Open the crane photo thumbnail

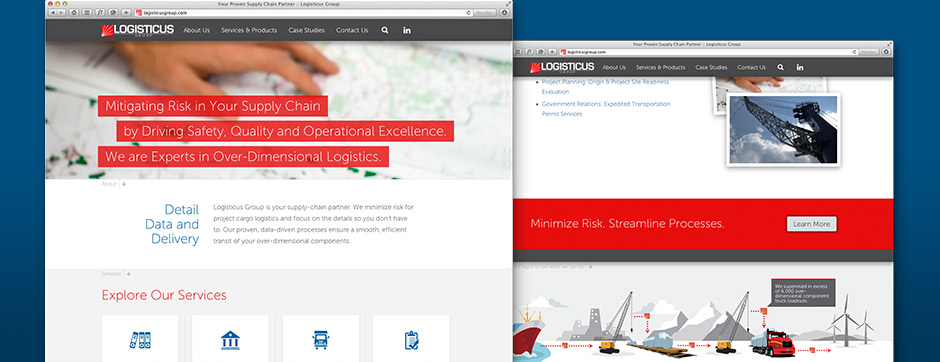[783, 129]
